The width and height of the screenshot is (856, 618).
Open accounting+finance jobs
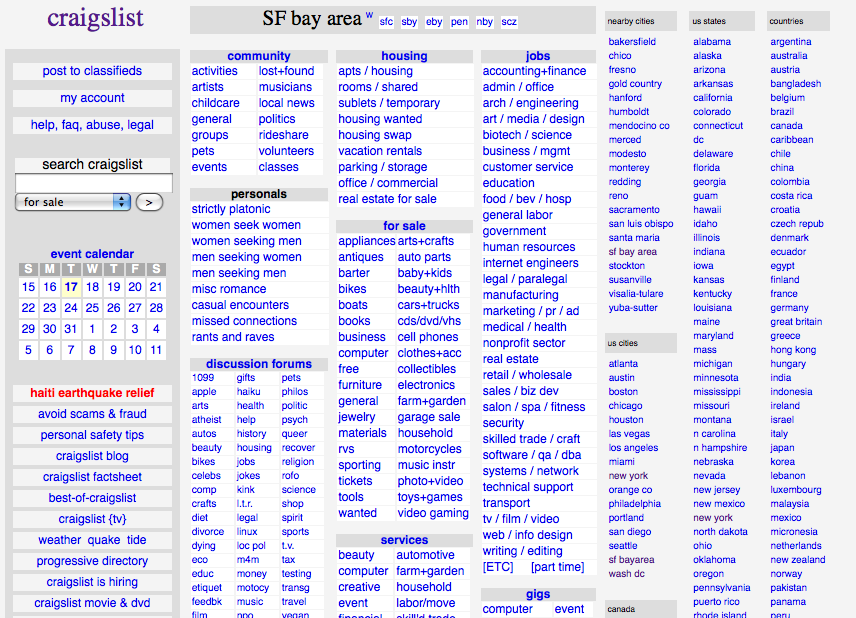coord(534,71)
